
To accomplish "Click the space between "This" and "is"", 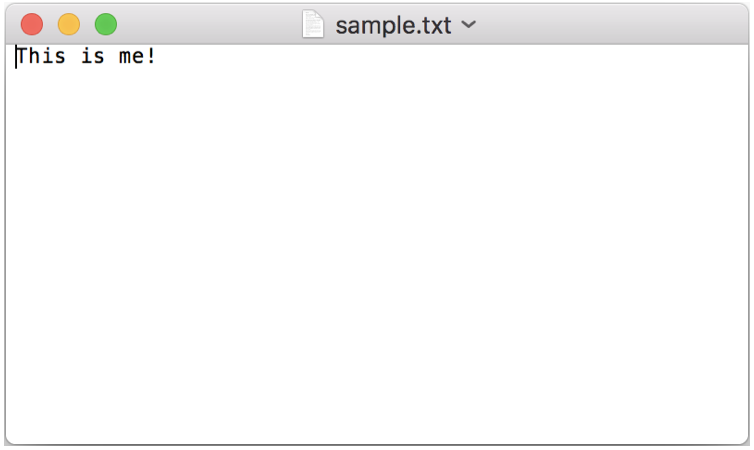I will click(x=73, y=56).
